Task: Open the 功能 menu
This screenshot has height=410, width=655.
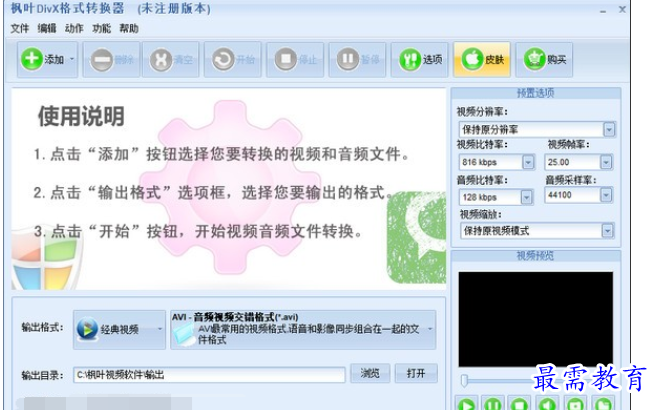Action: tap(102, 28)
